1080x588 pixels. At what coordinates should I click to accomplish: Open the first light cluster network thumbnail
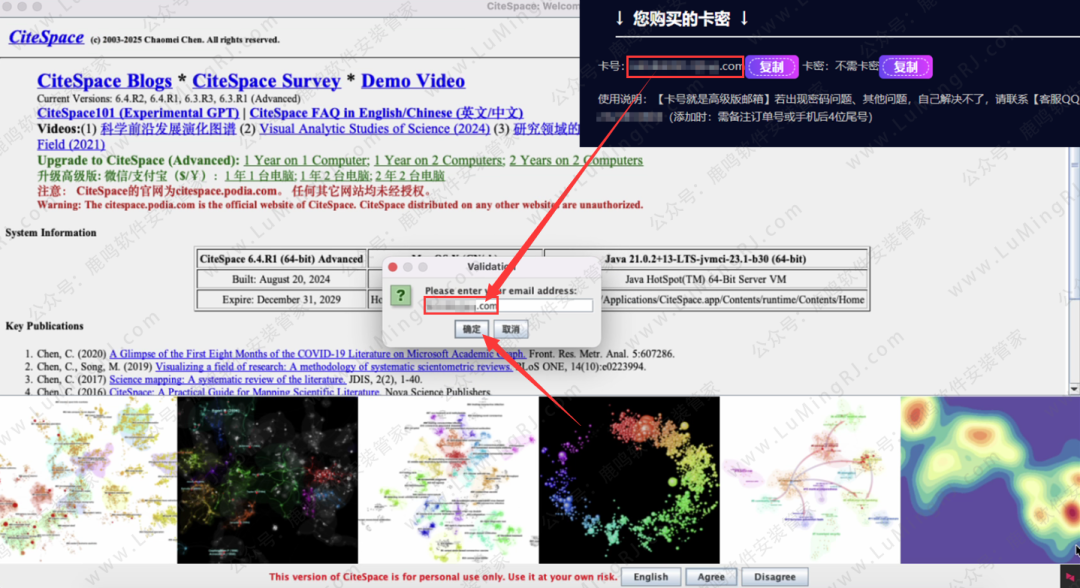click(x=88, y=480)
